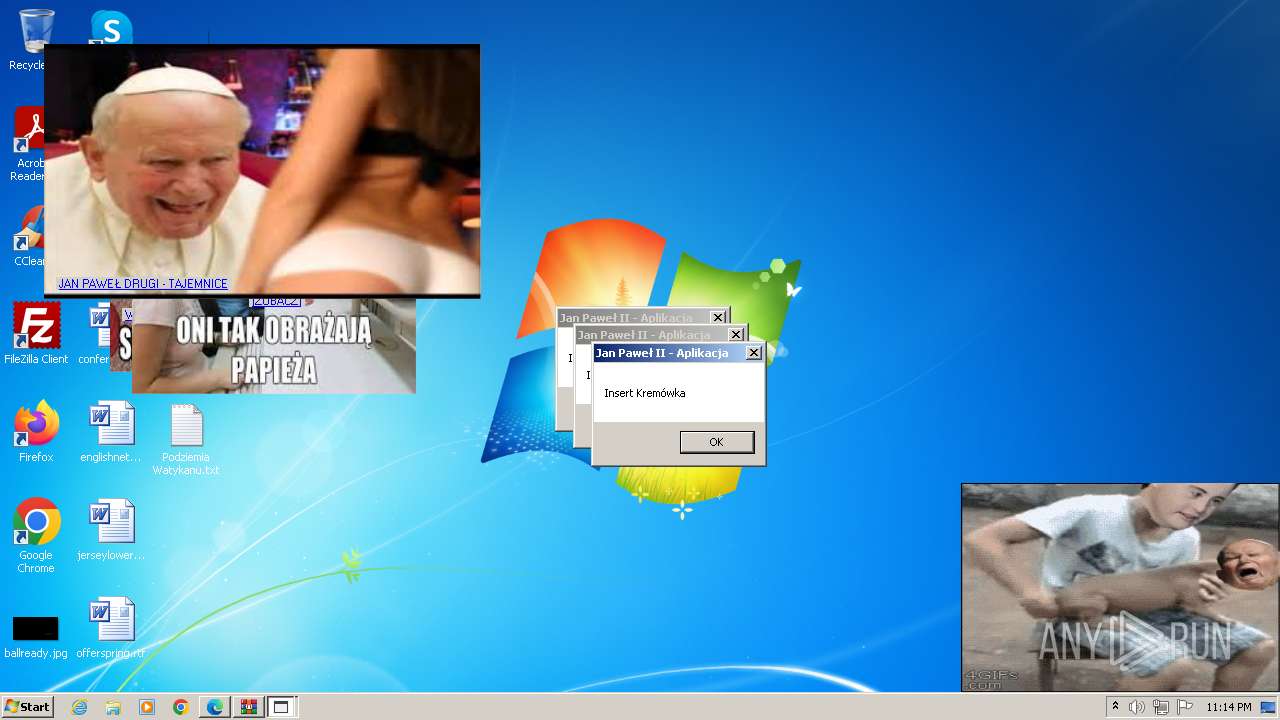Switch to the active application window taskbar button
This screenshot has width=1280, height=720.
point(281,707)
